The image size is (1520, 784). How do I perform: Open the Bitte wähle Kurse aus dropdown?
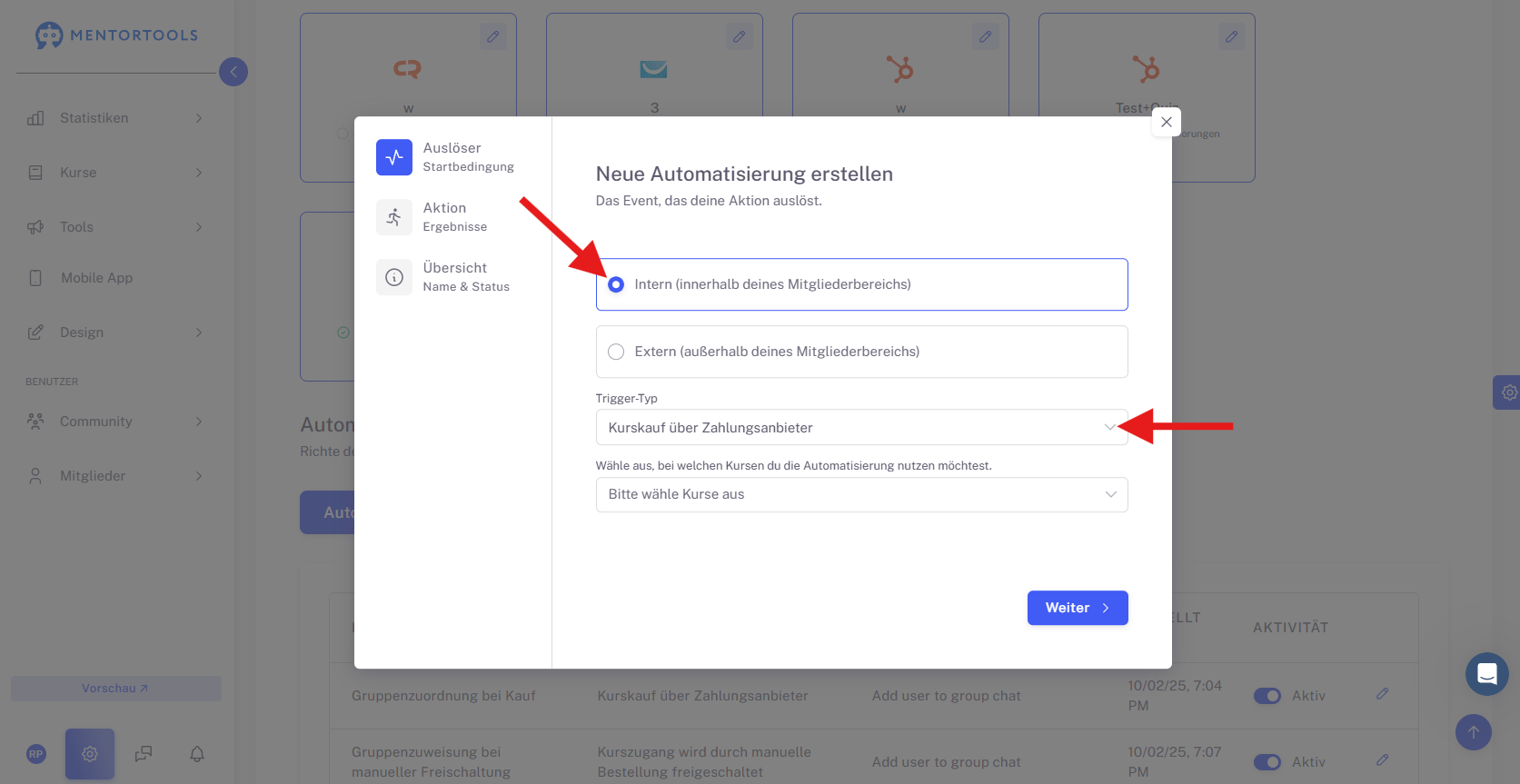click(861, 494)
